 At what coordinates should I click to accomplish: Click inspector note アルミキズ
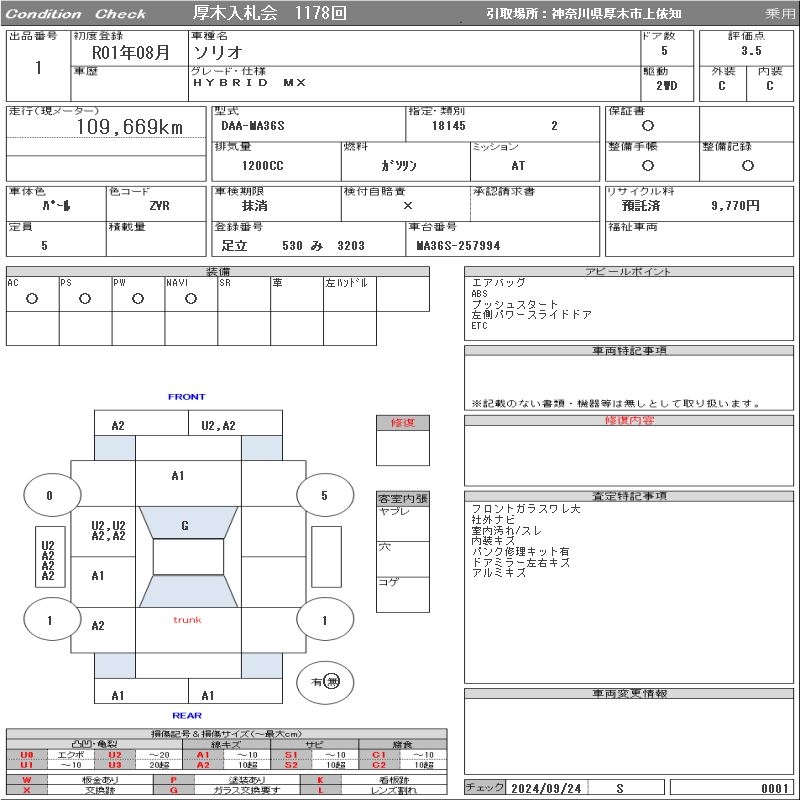tap(498, 573)
